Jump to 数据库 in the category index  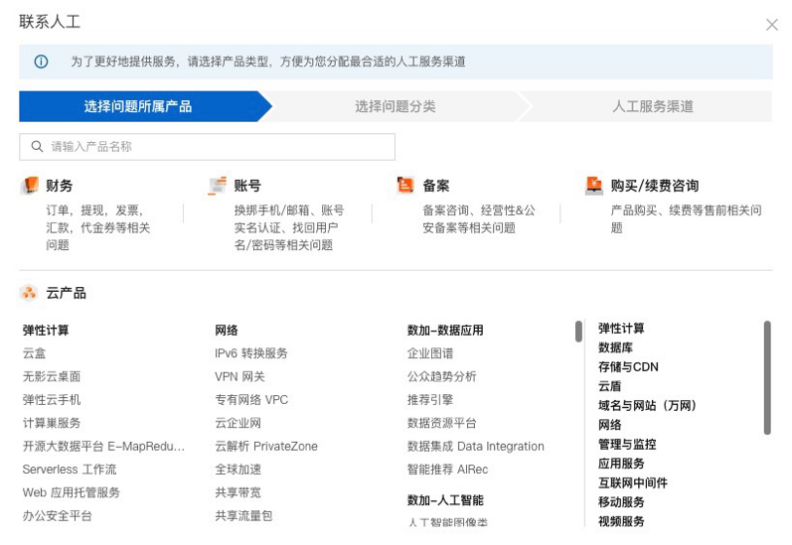pos(615,348)
